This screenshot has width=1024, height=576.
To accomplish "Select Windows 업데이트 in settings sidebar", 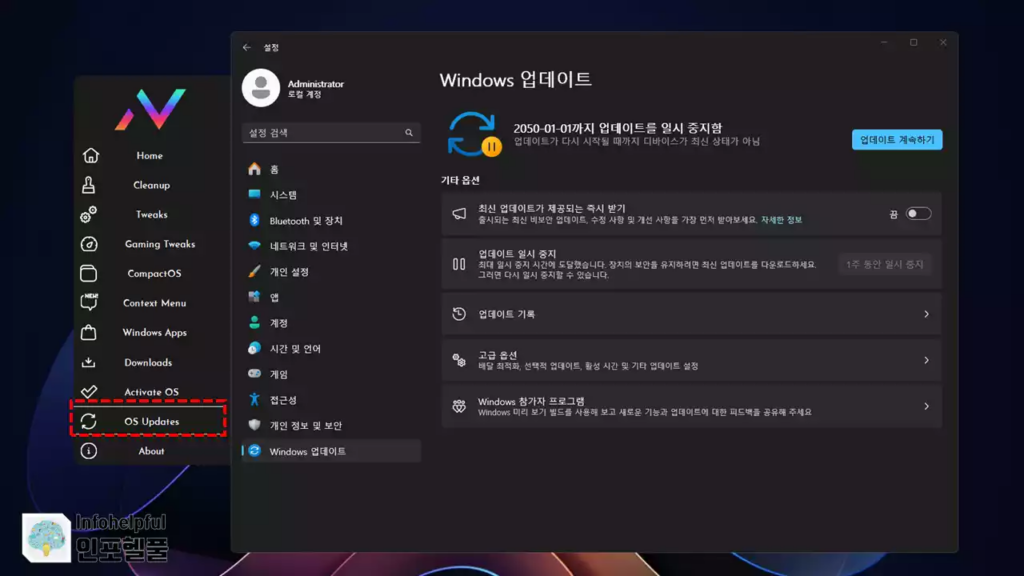I will point(331,451).
